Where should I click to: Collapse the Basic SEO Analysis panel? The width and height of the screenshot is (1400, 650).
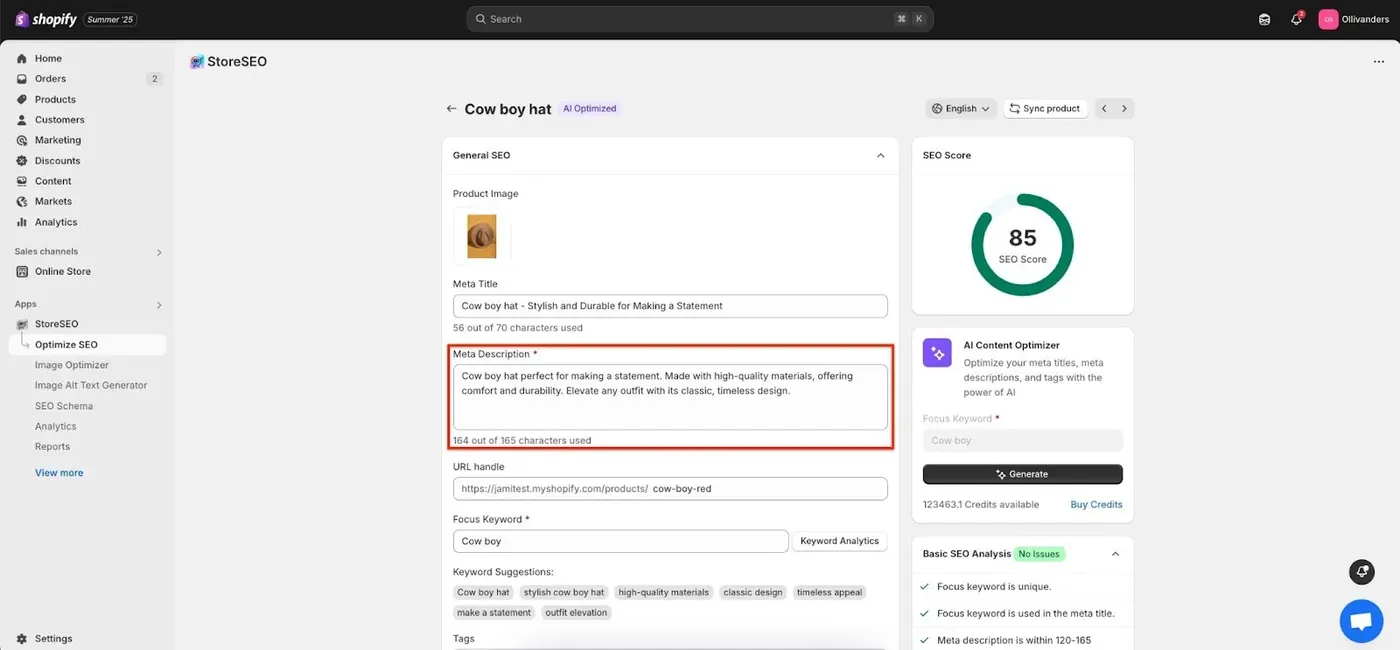pyautogui.click(x=1115, y=554)
